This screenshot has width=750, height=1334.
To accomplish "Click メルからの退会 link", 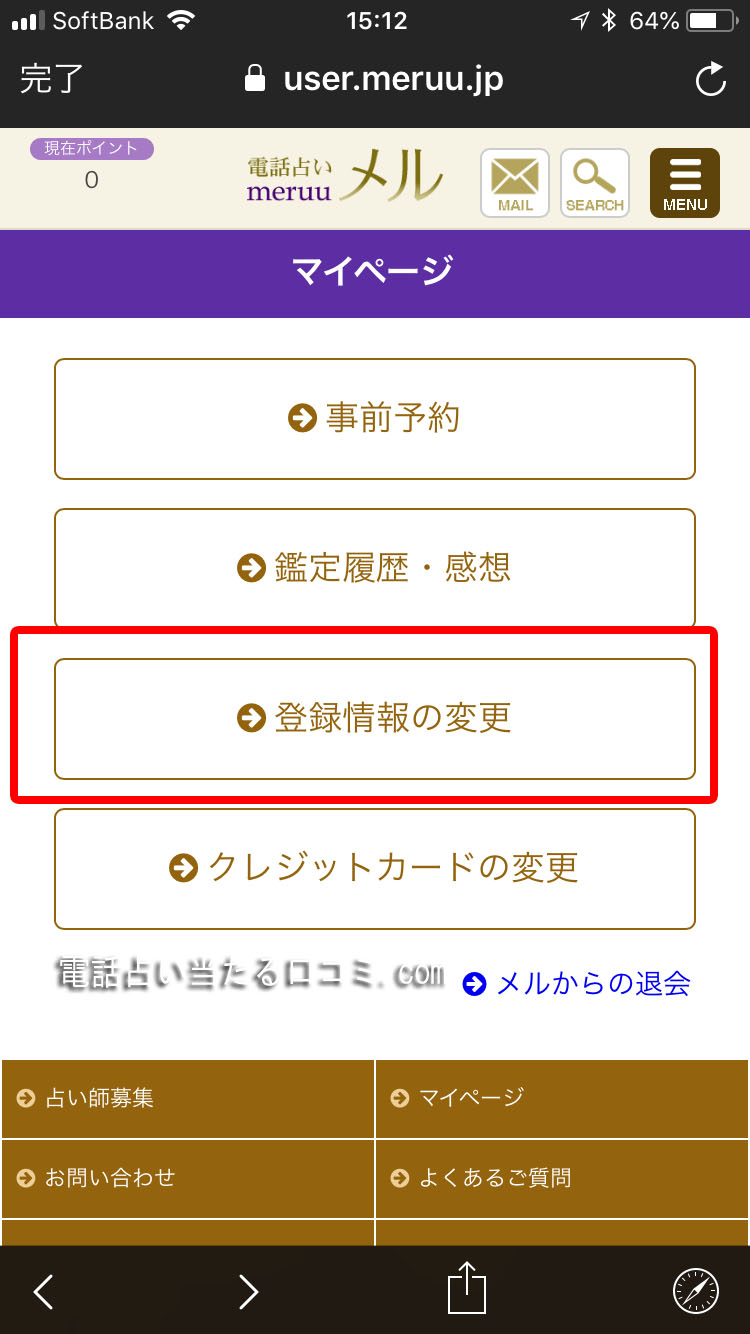I will click(577, 984).
